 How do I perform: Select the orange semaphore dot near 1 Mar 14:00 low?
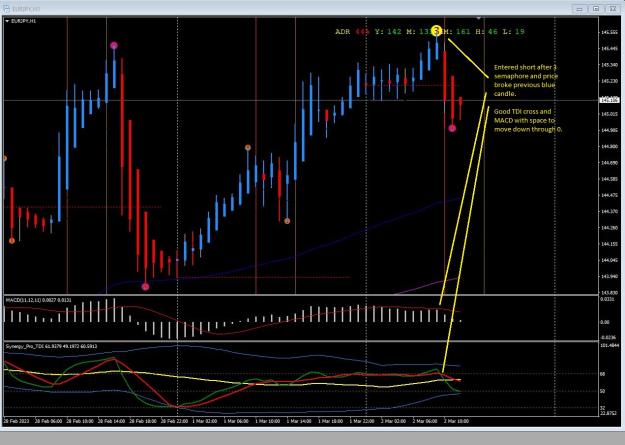tap(287, 221)
